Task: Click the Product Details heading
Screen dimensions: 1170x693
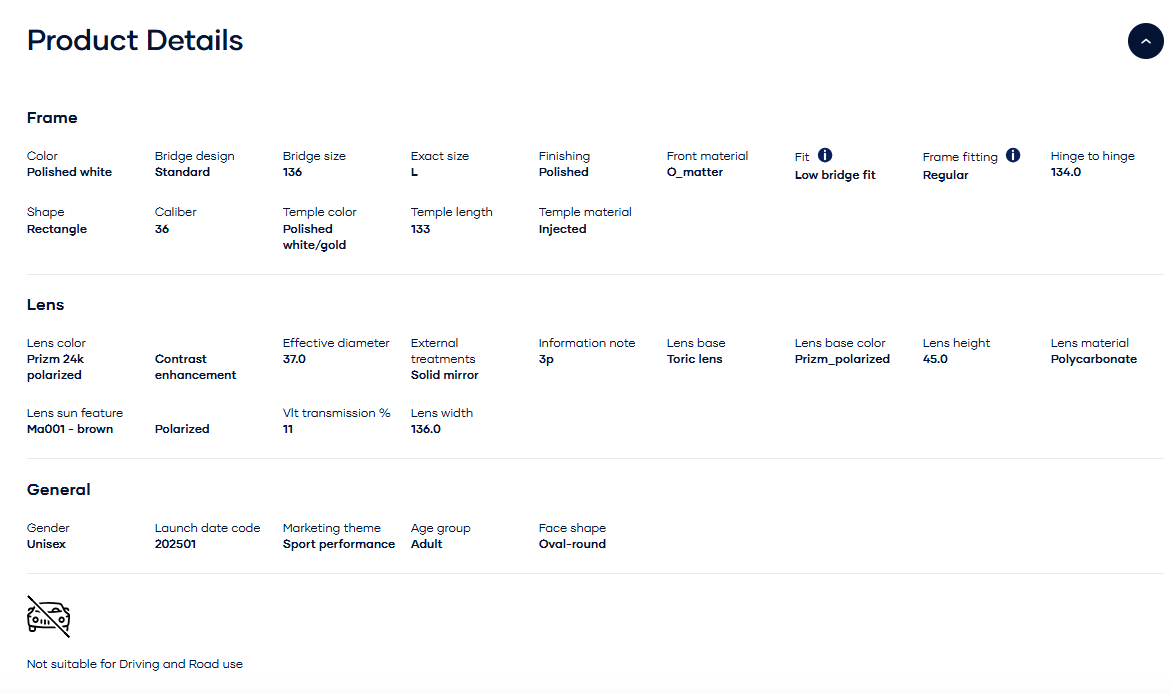Action: pos(135,41)
